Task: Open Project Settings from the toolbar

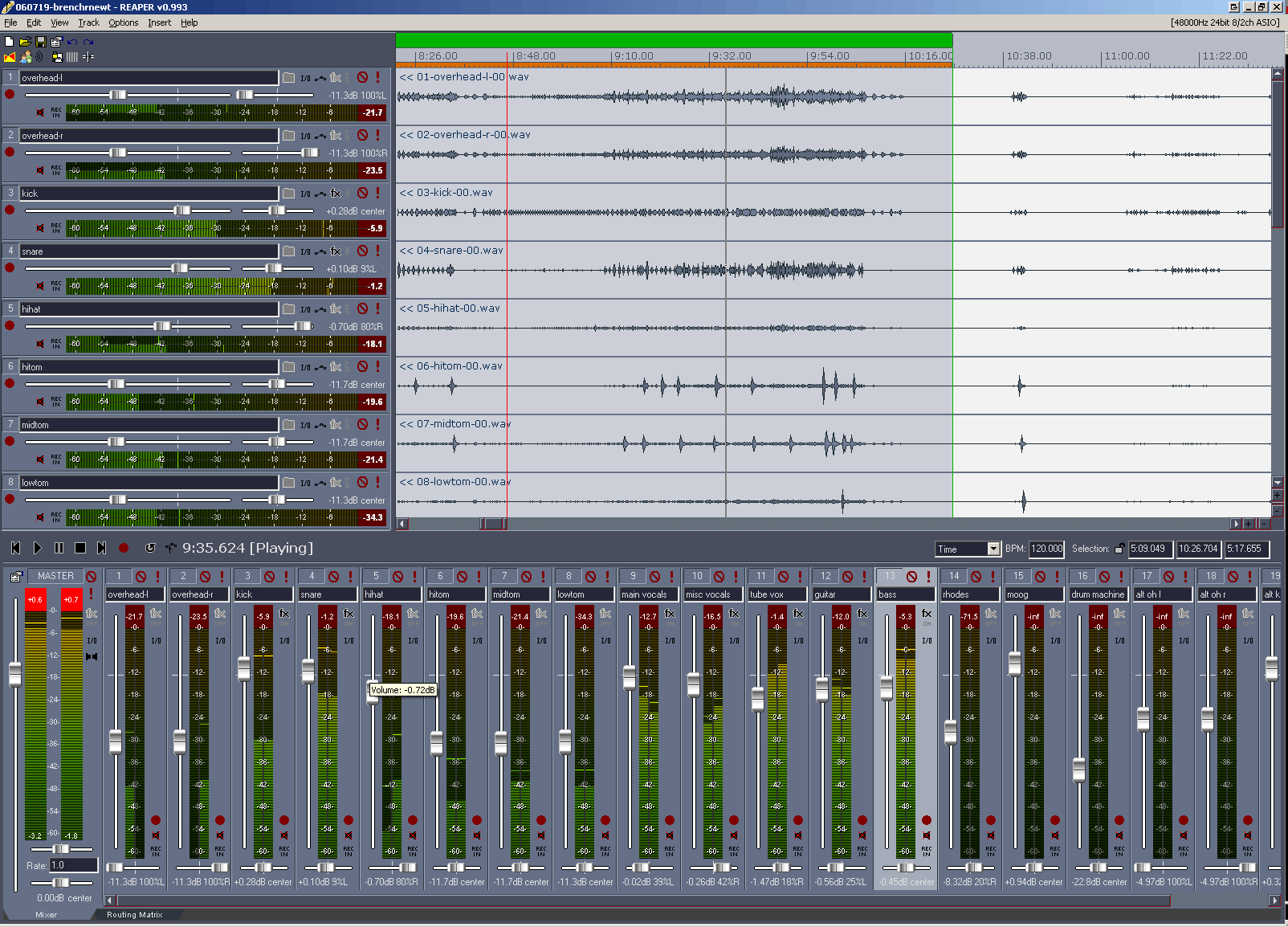Action: pyautogui.click(x=56, y=42)
